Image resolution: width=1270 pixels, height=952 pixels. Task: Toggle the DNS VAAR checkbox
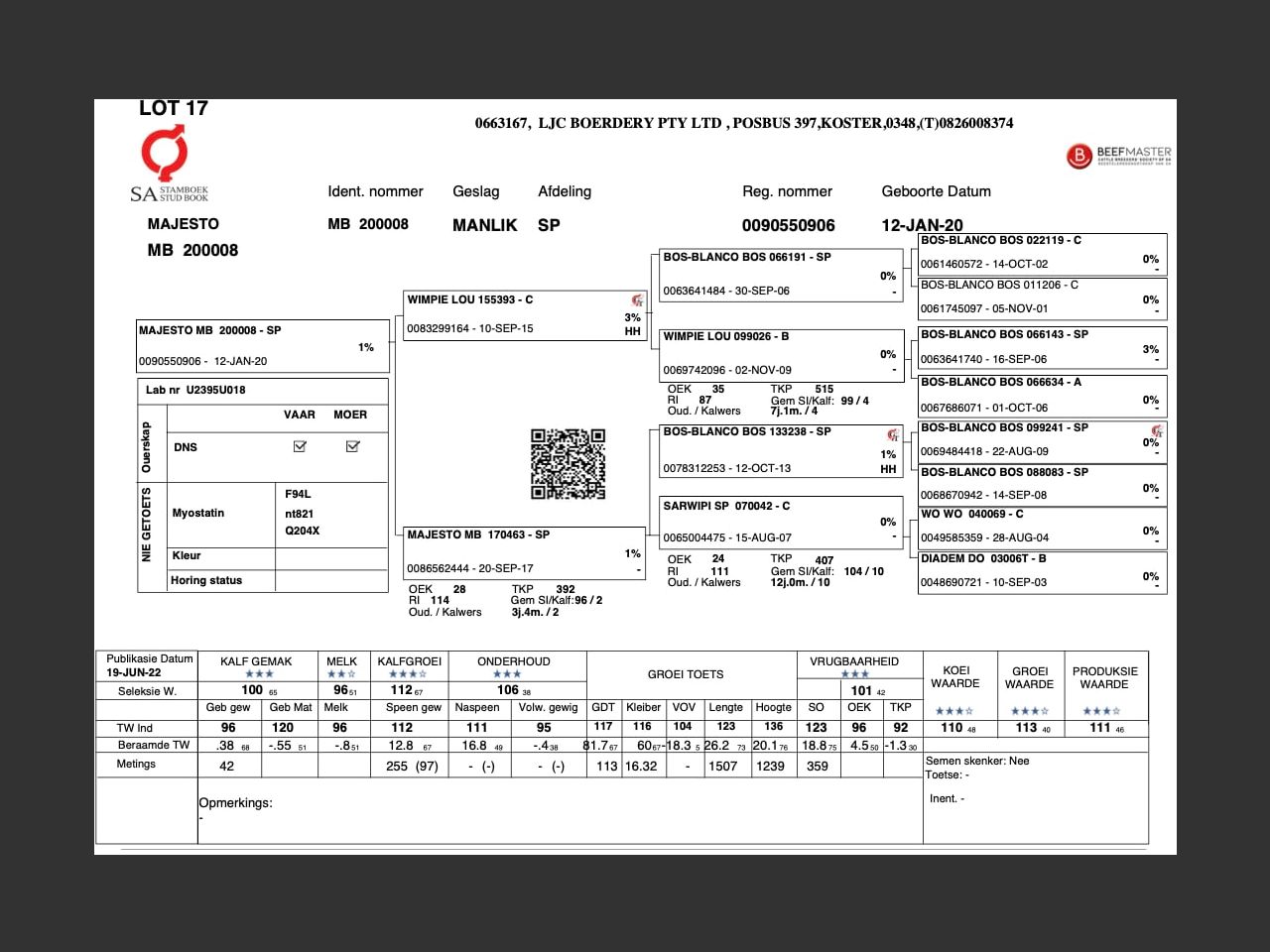tap(300, 447)
